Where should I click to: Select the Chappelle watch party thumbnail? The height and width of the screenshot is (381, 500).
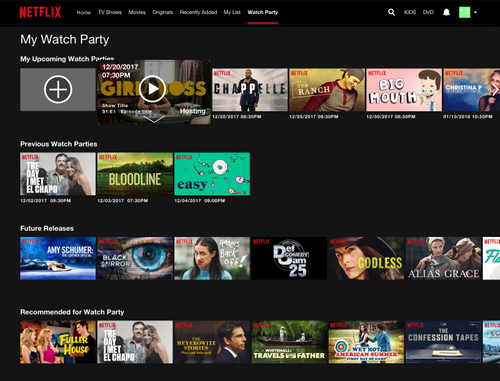coord(250,90)
